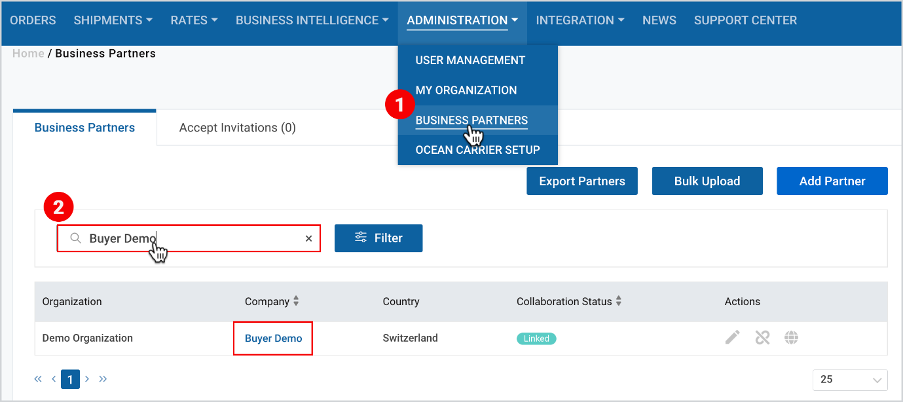
Task: Go to first page with double-left arrows
Action: (x=38, y=379)
